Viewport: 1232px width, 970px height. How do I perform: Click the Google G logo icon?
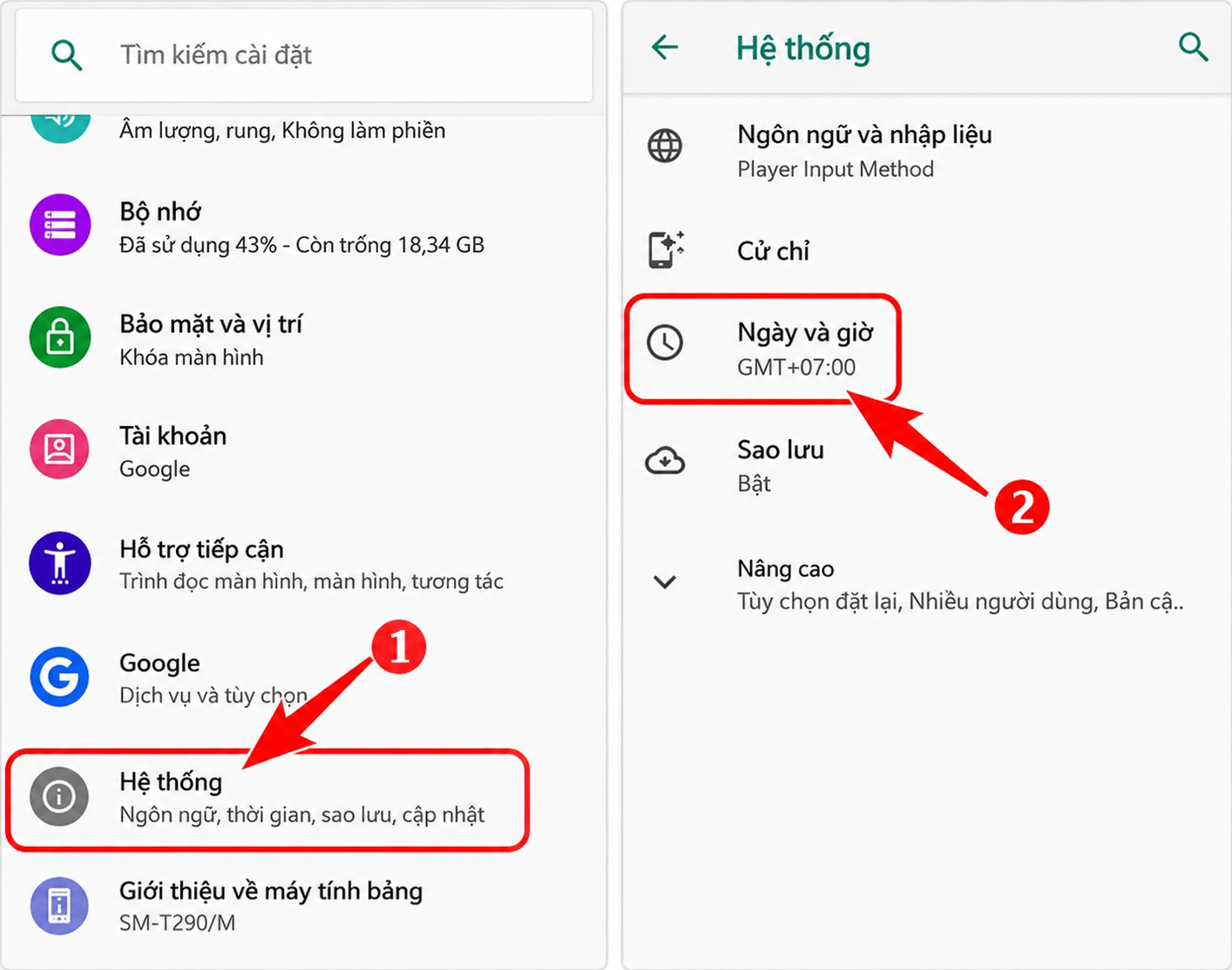(60, 676)
